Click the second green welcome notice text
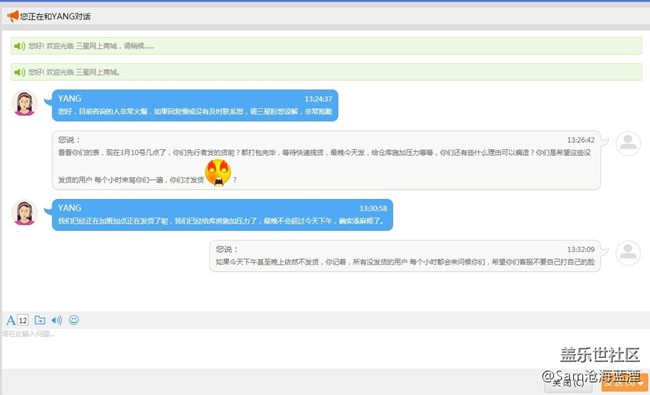The width and height of the screenshot is (650, 395). pos(74,72)
